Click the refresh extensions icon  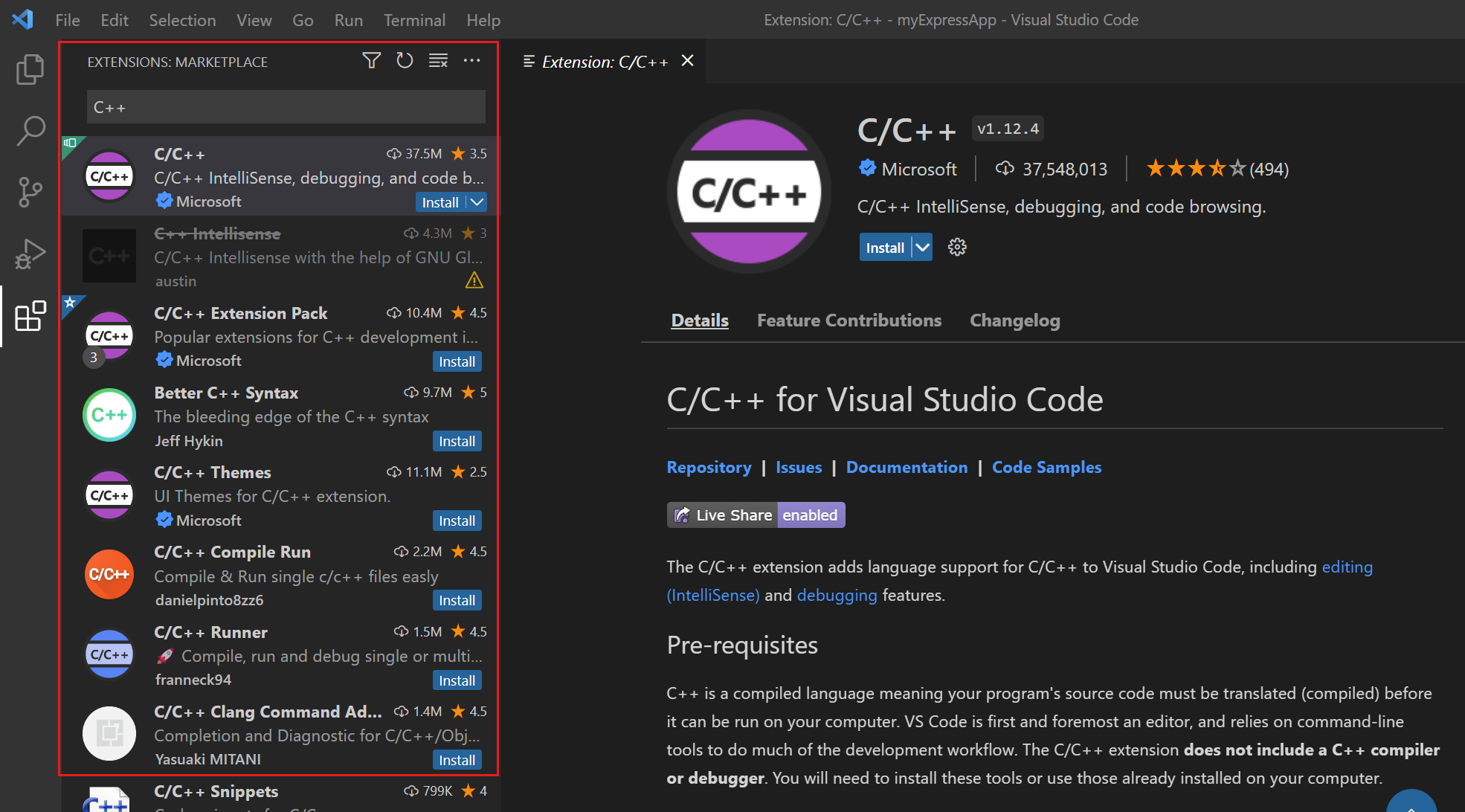(404, 61)
